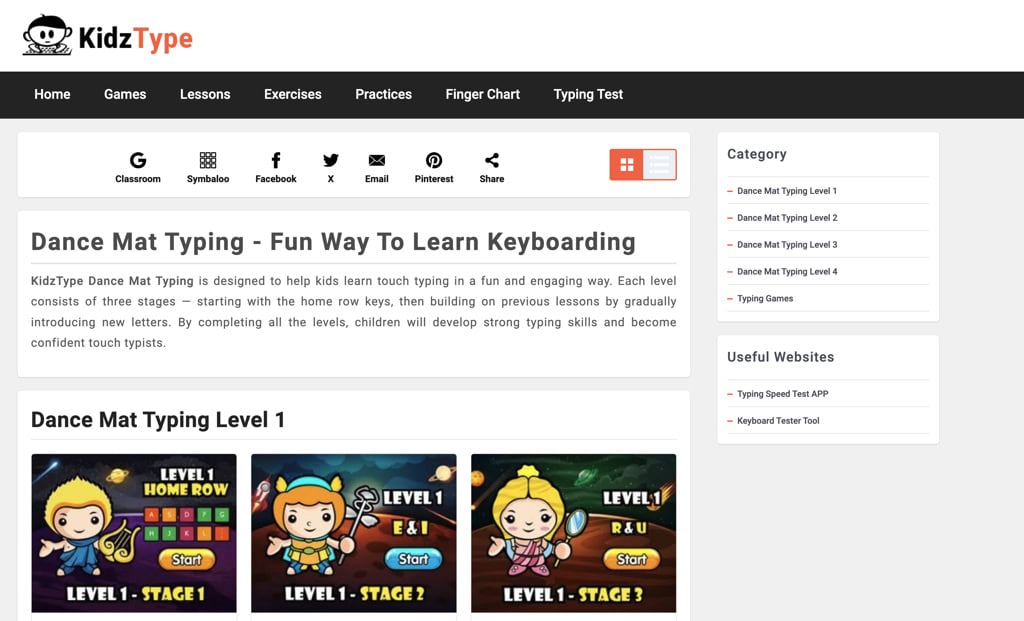Screen dimensions: 1024x621
Task: Open Dance Mat Typing Level 3 category link
Action: 787,244
